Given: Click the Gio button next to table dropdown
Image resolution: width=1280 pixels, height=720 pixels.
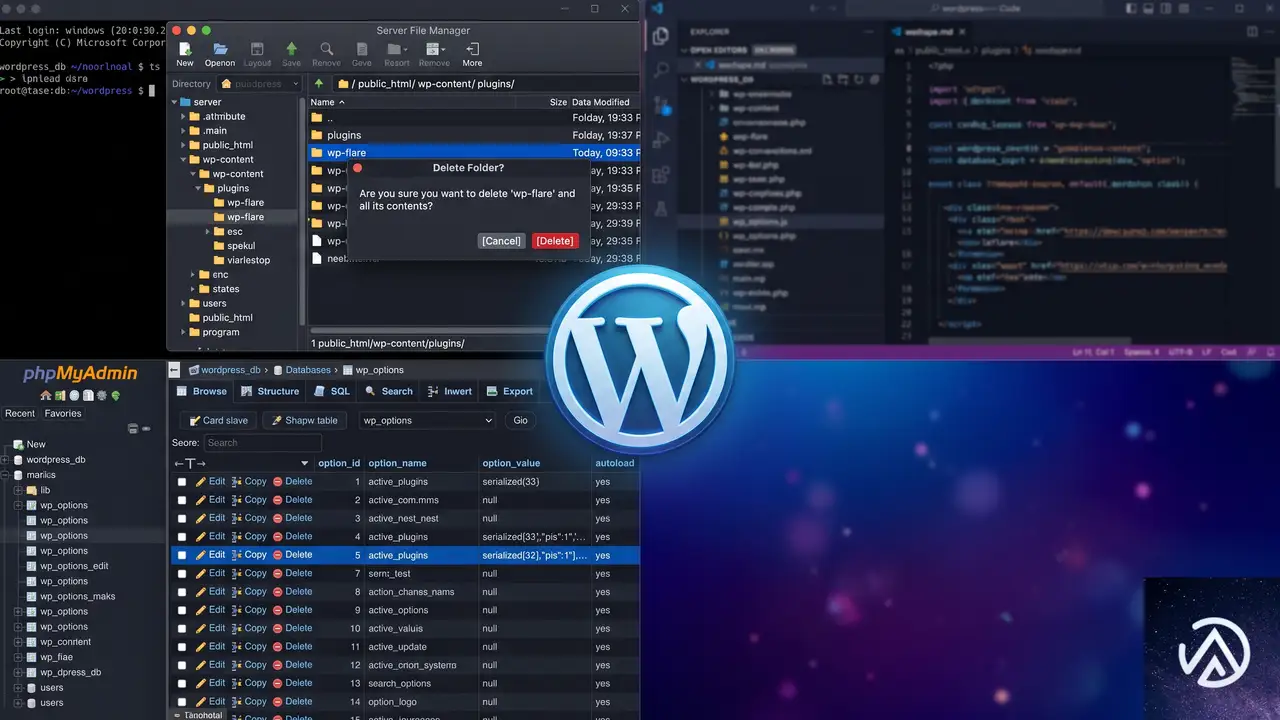Looking at the screenshot, I should click(520, 420).
